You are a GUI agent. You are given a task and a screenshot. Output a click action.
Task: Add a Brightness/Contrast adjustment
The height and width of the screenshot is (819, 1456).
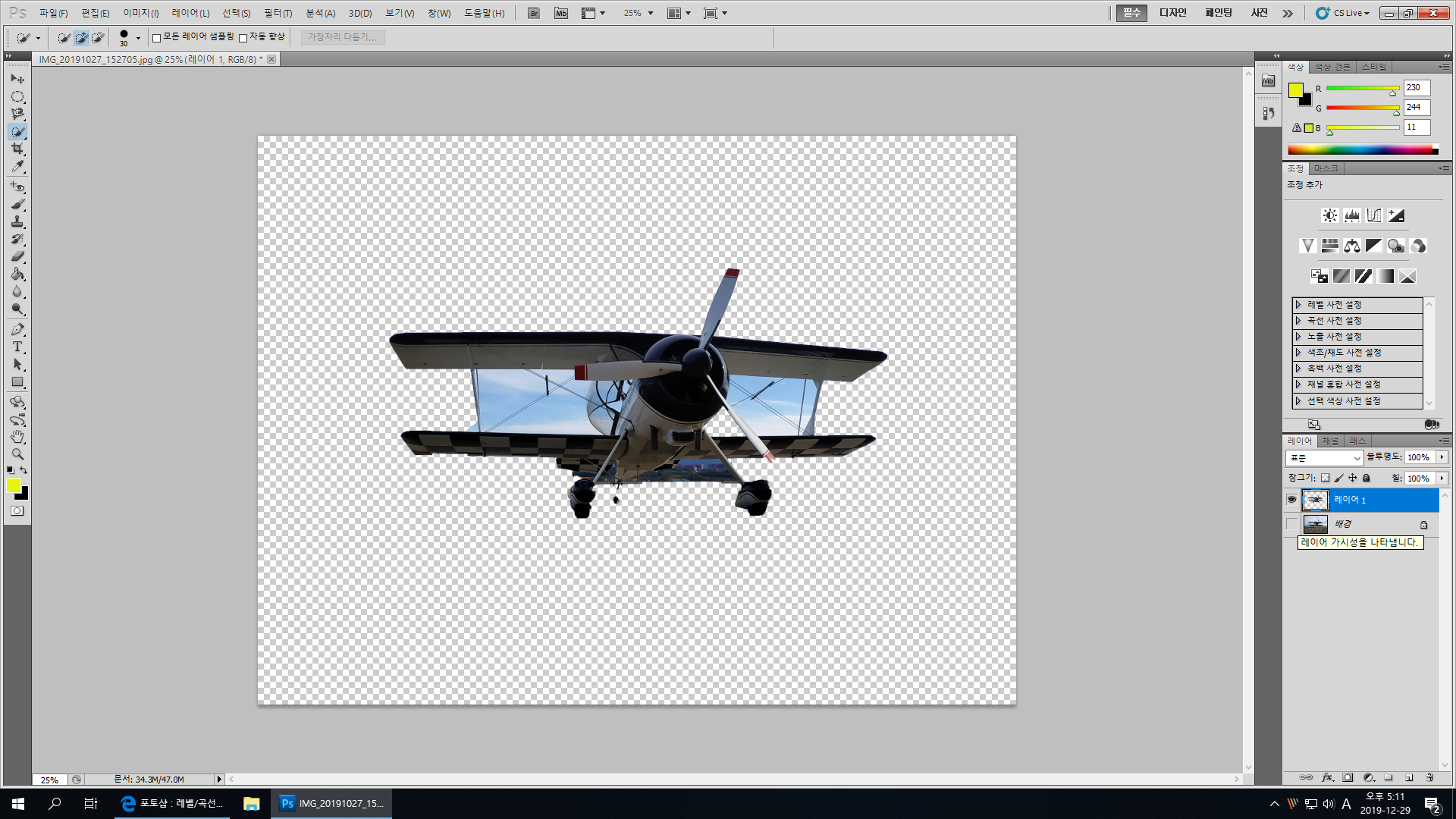tap(1329, 215)
